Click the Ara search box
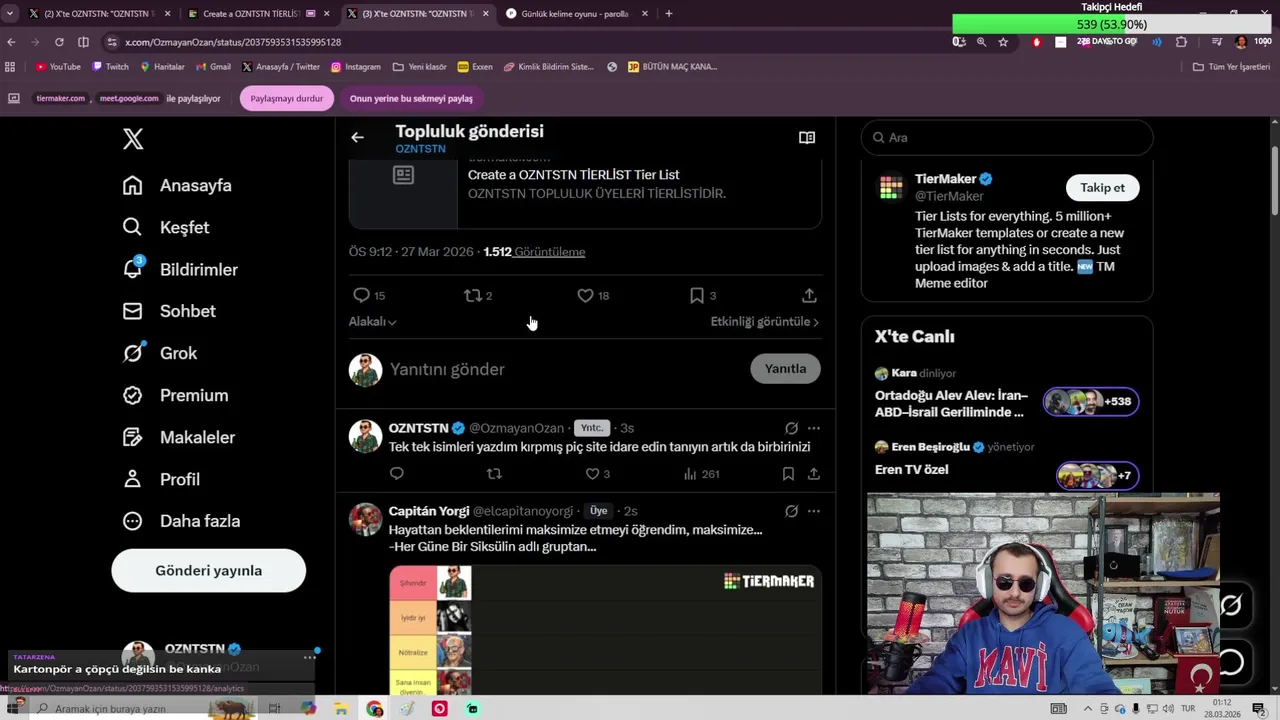 pos(1007,137)
